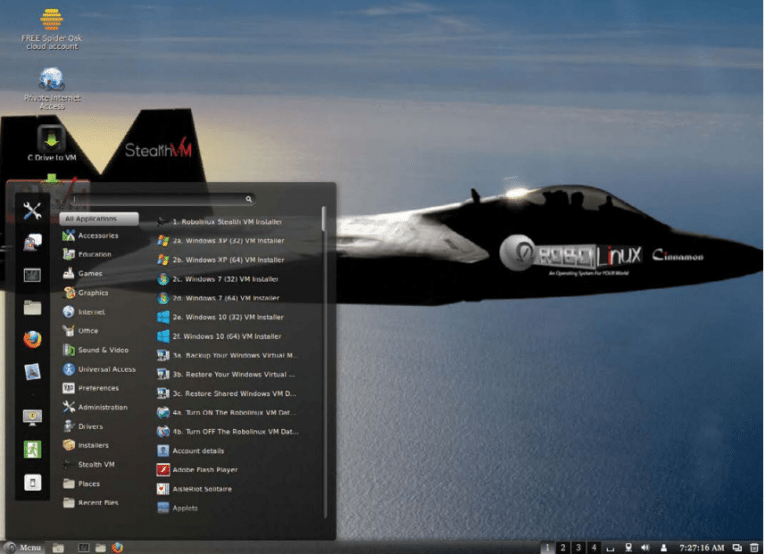Switch to workspace 2
This screenshot has height=554, width=765.
(x=563, y=548)
